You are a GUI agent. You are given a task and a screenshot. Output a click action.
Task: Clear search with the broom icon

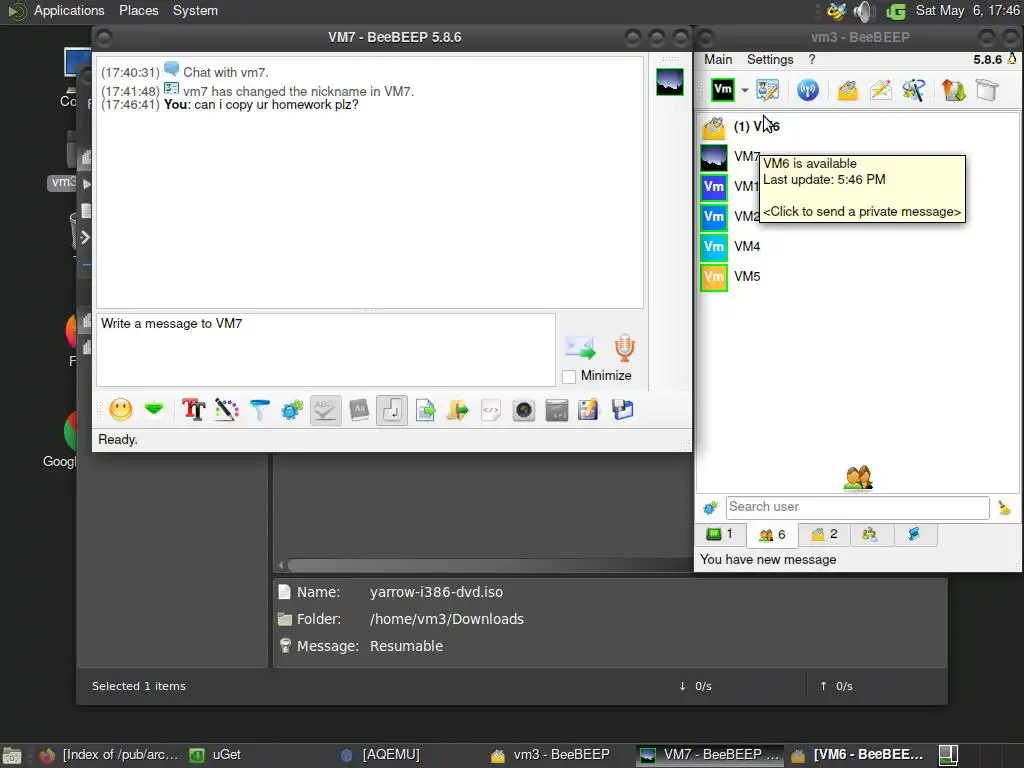[x=1004, y=507]
